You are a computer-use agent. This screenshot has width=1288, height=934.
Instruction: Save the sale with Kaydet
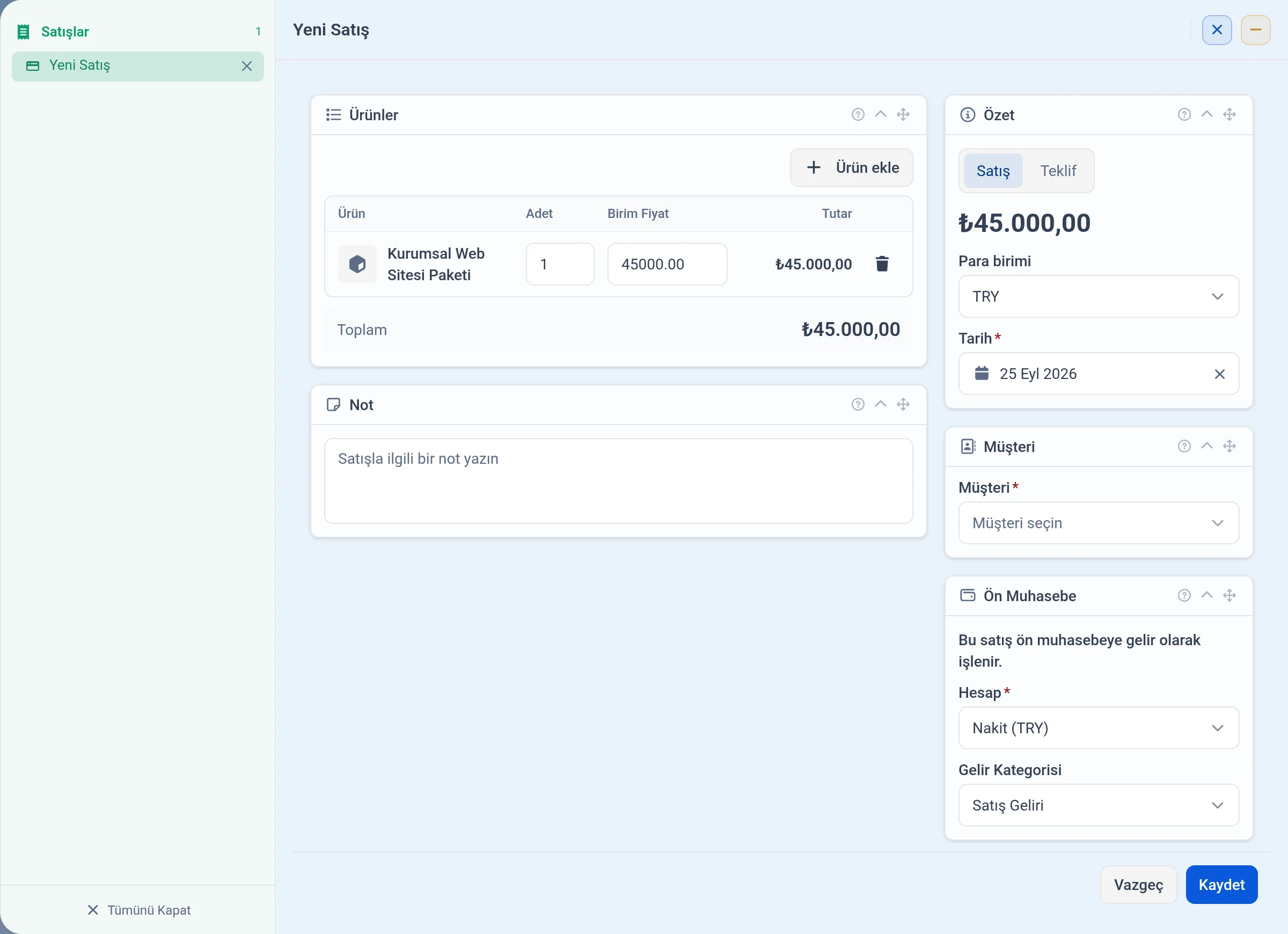pyautogui.click(x=1221, y=885)
